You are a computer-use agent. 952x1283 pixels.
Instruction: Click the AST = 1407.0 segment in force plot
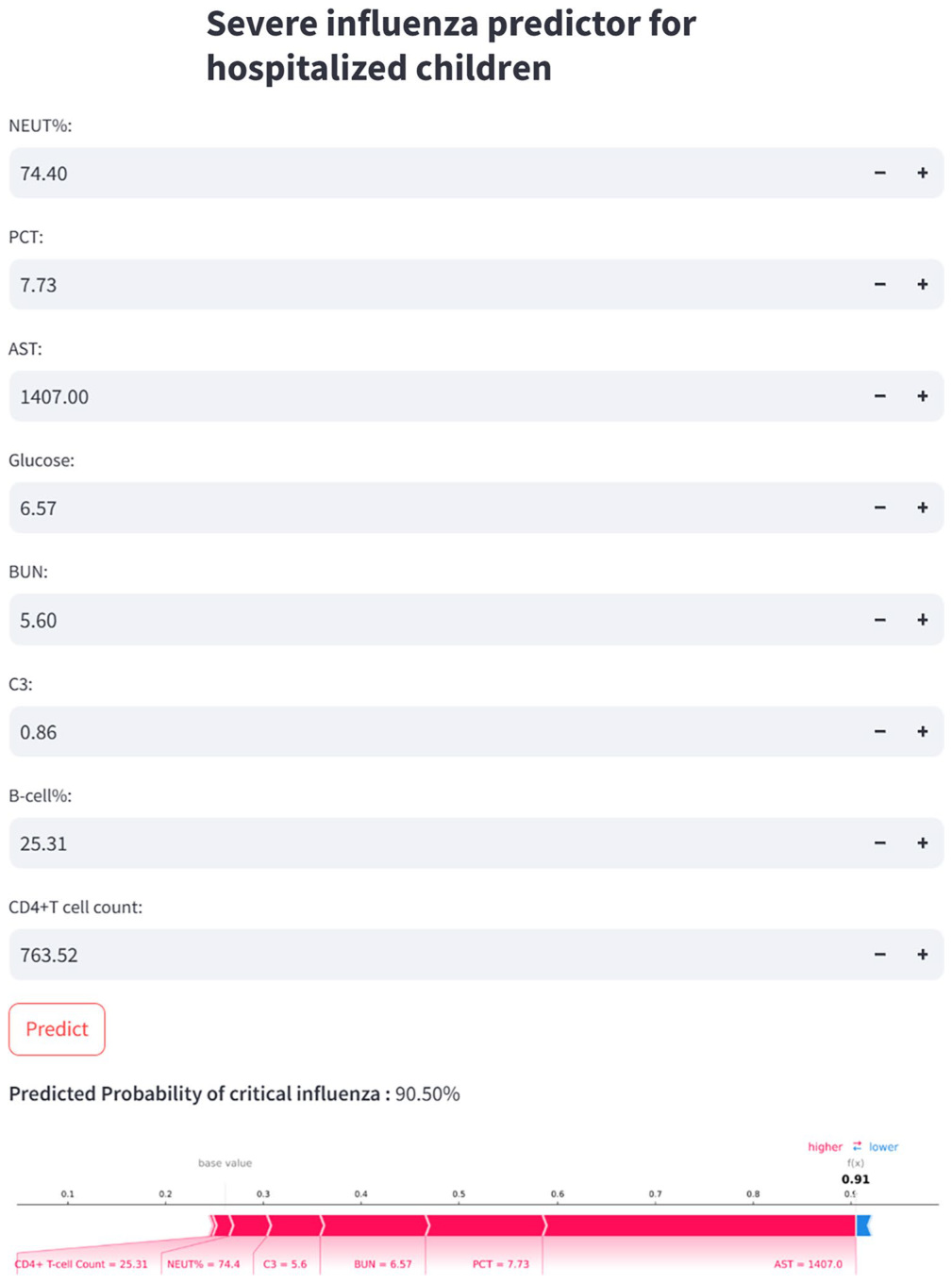click(x=700, y=1225)
